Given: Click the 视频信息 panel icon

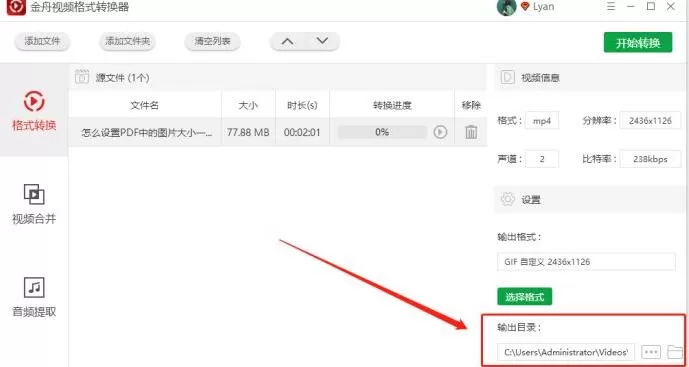Looking at the screenshot, I should pyautogui.click(x=508, y=77).
